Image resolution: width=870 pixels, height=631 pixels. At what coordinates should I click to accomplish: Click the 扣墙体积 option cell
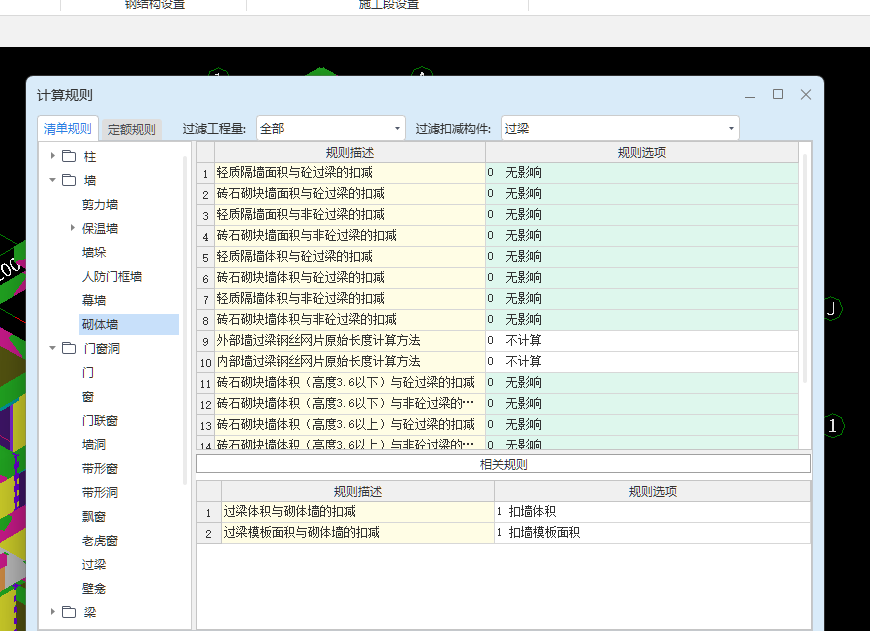652,512
